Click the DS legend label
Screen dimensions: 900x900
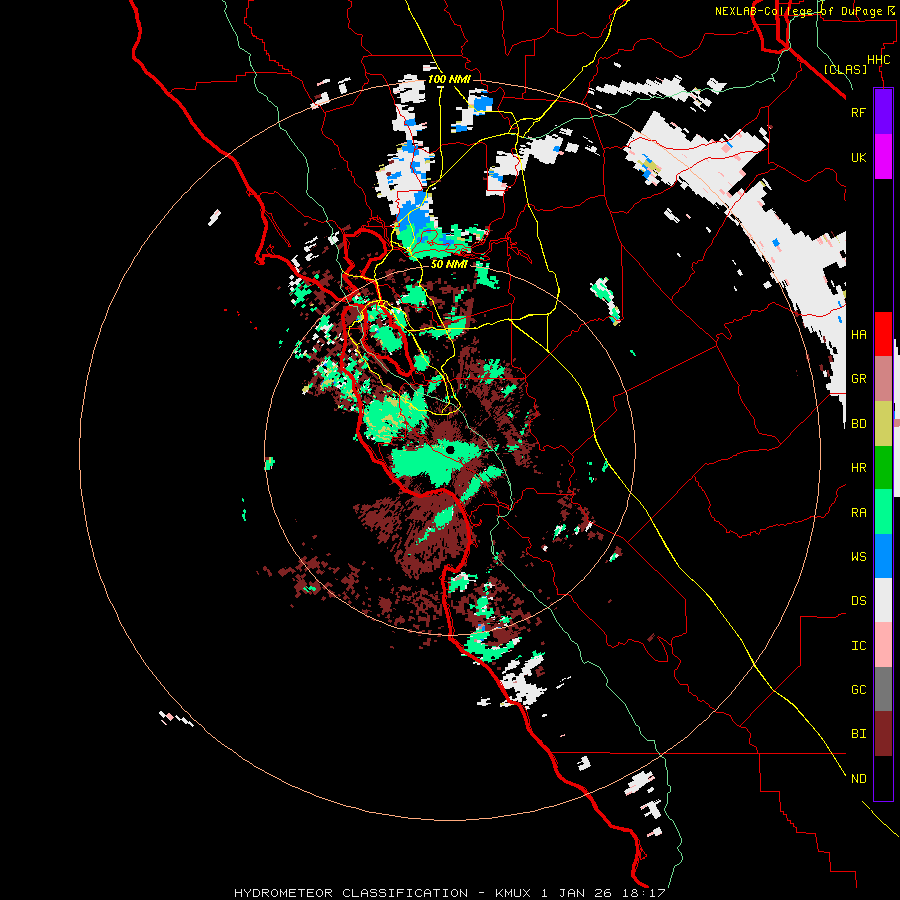[858, 601]
